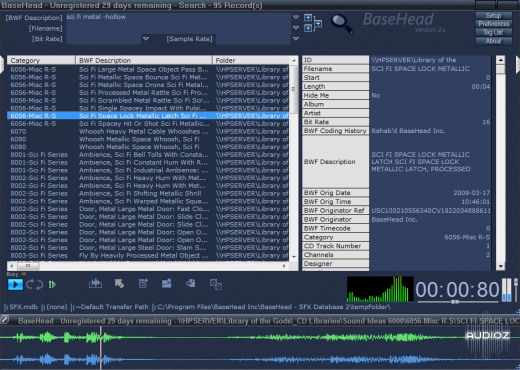Select the Fly By Heavily Processed Metal Object row

[x=149, y=256]
